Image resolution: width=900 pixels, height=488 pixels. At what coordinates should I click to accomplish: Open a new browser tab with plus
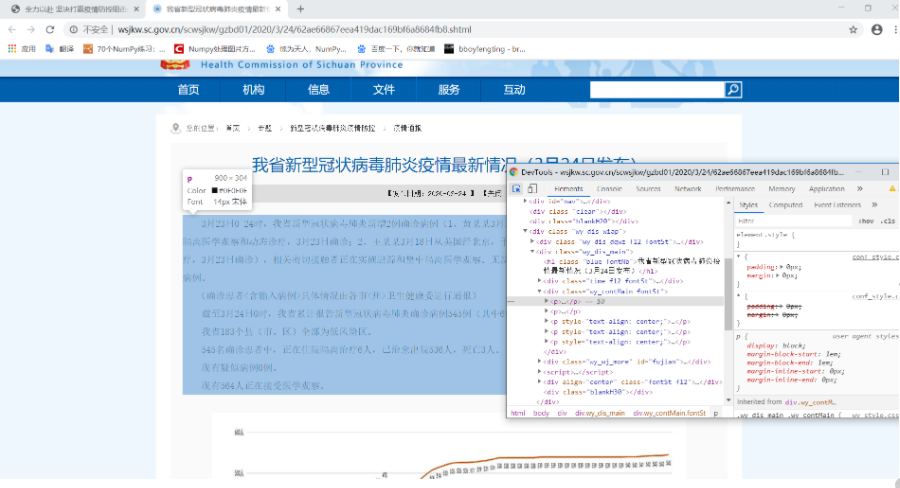click(300, 9)
